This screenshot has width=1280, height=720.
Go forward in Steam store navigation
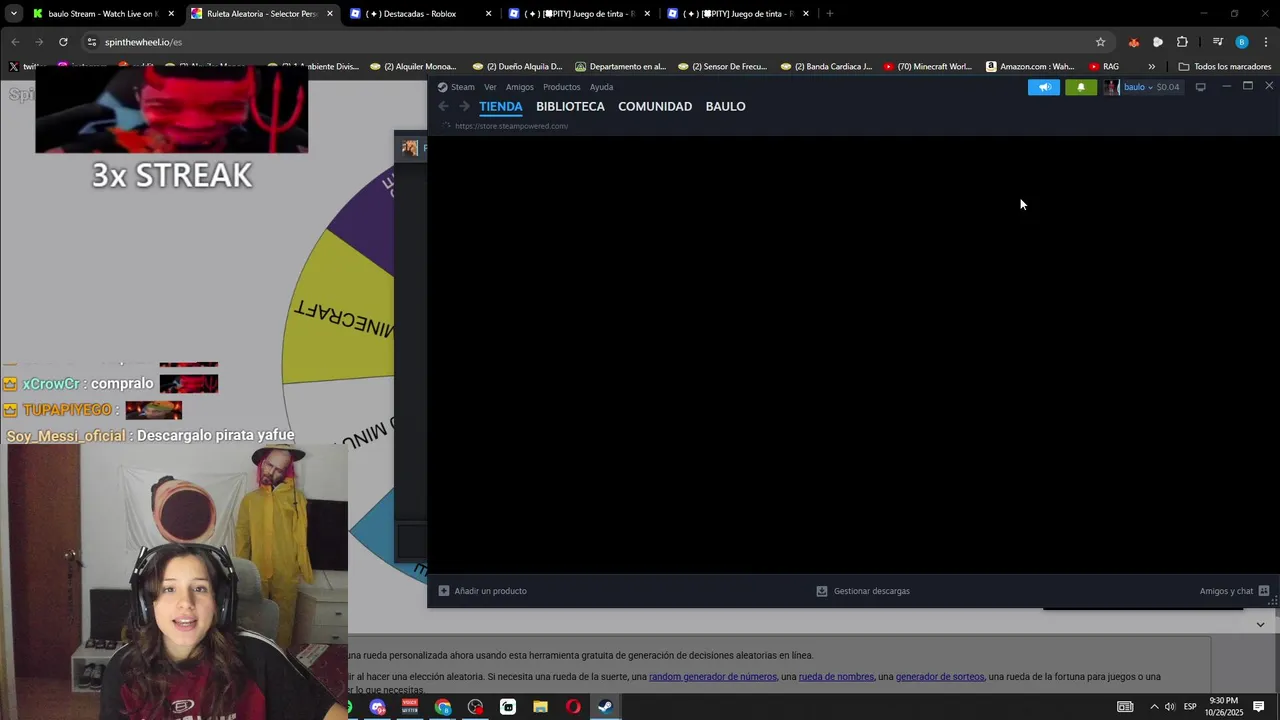click(x=464, y=106)
